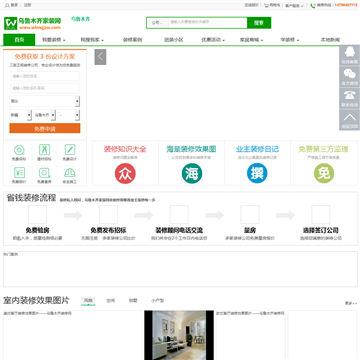Expand the 优惠活动 nav menu
This screenshot has height=360, width=360.
coord(213,40)
